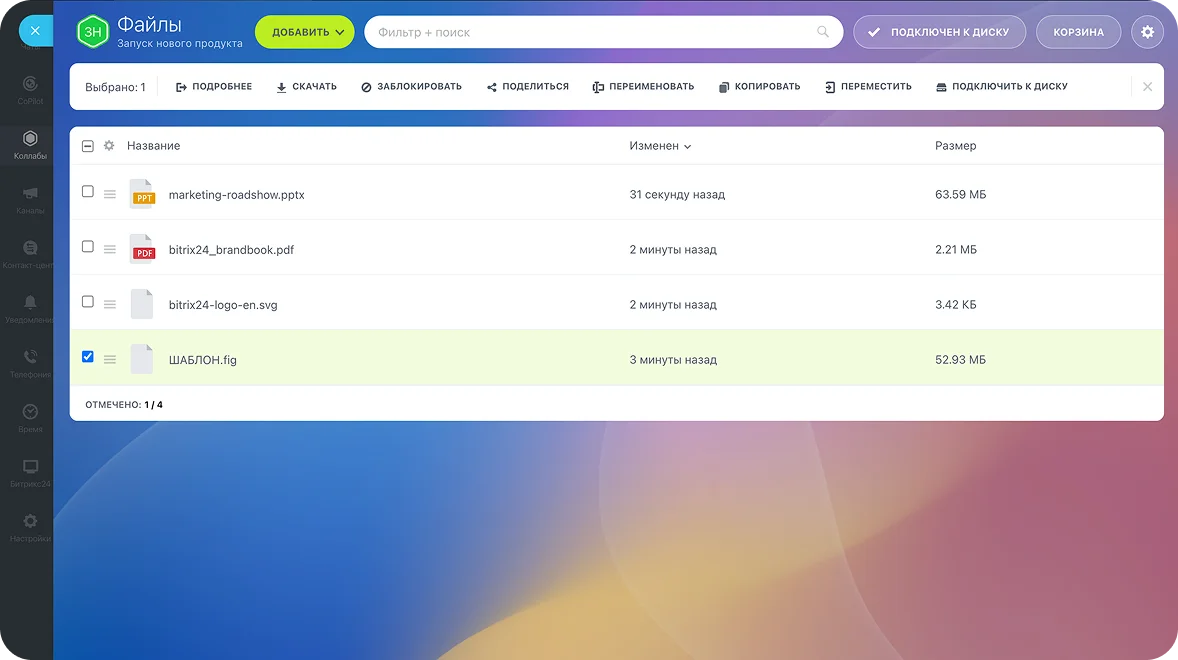Expand the ДОБАВИТЬ dropdown button

pyautogui.click(x=305, y=32)
